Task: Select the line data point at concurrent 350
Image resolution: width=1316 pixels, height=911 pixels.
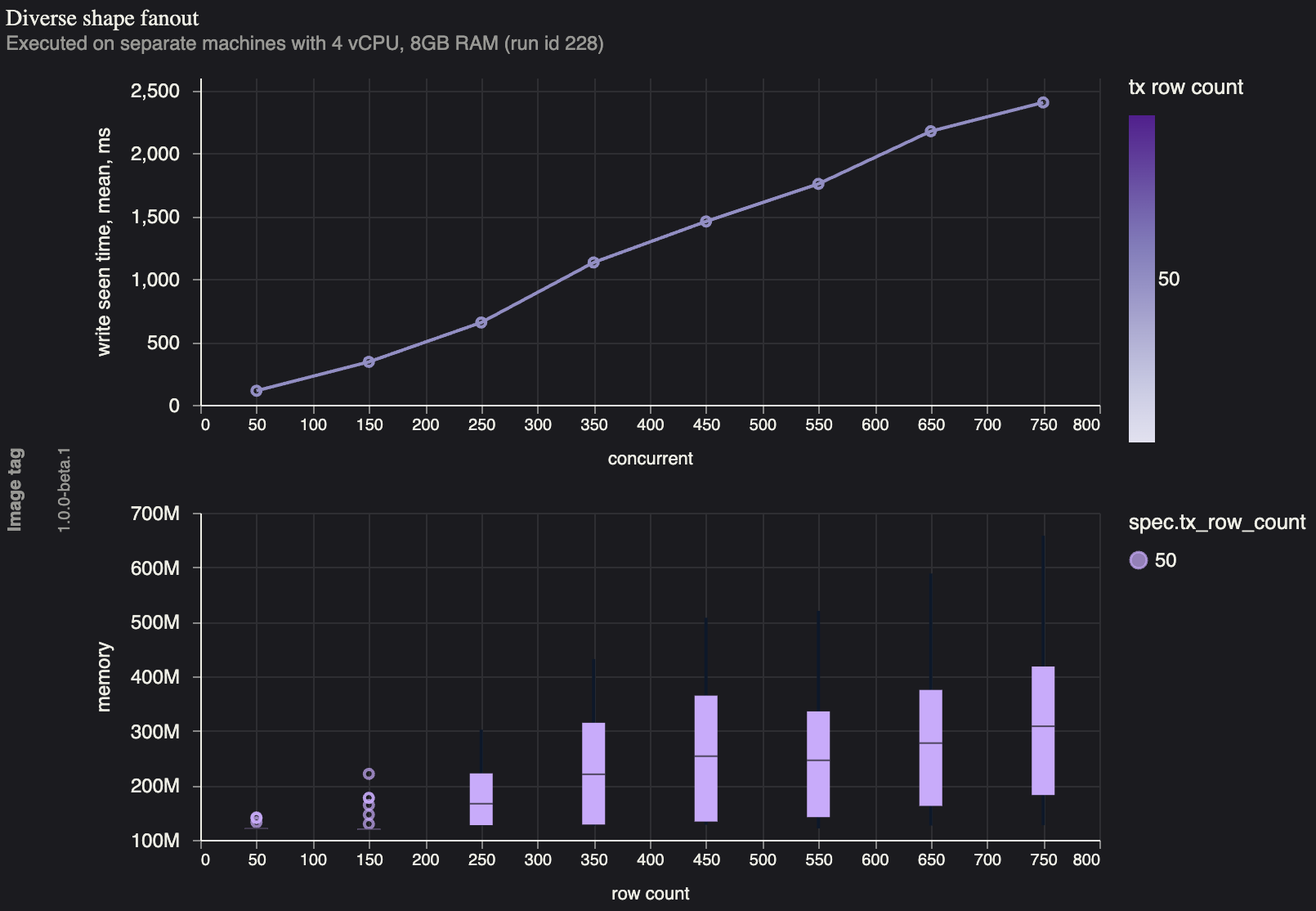Action: [x=594, y=263]
